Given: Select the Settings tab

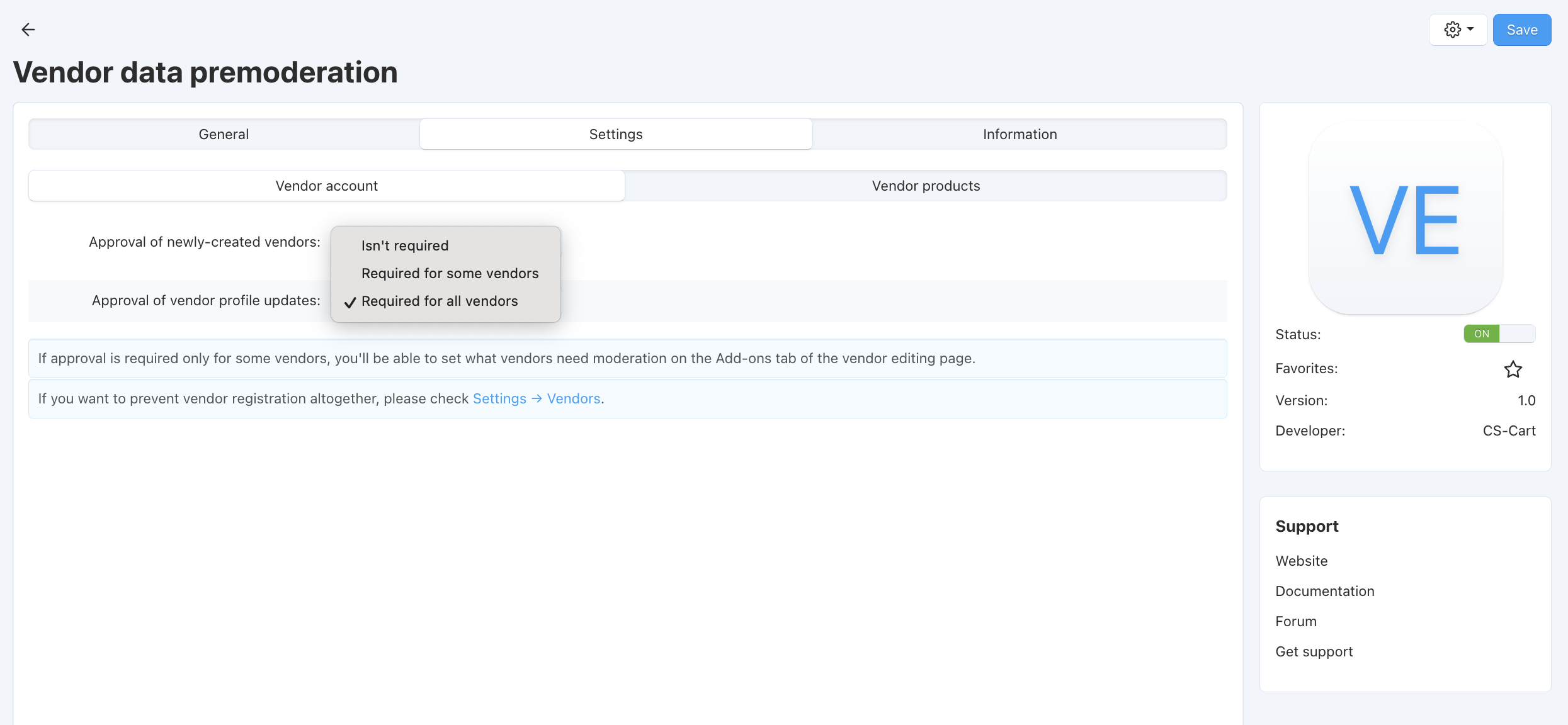Looking at the screenshot, I should tap(616, 134).
